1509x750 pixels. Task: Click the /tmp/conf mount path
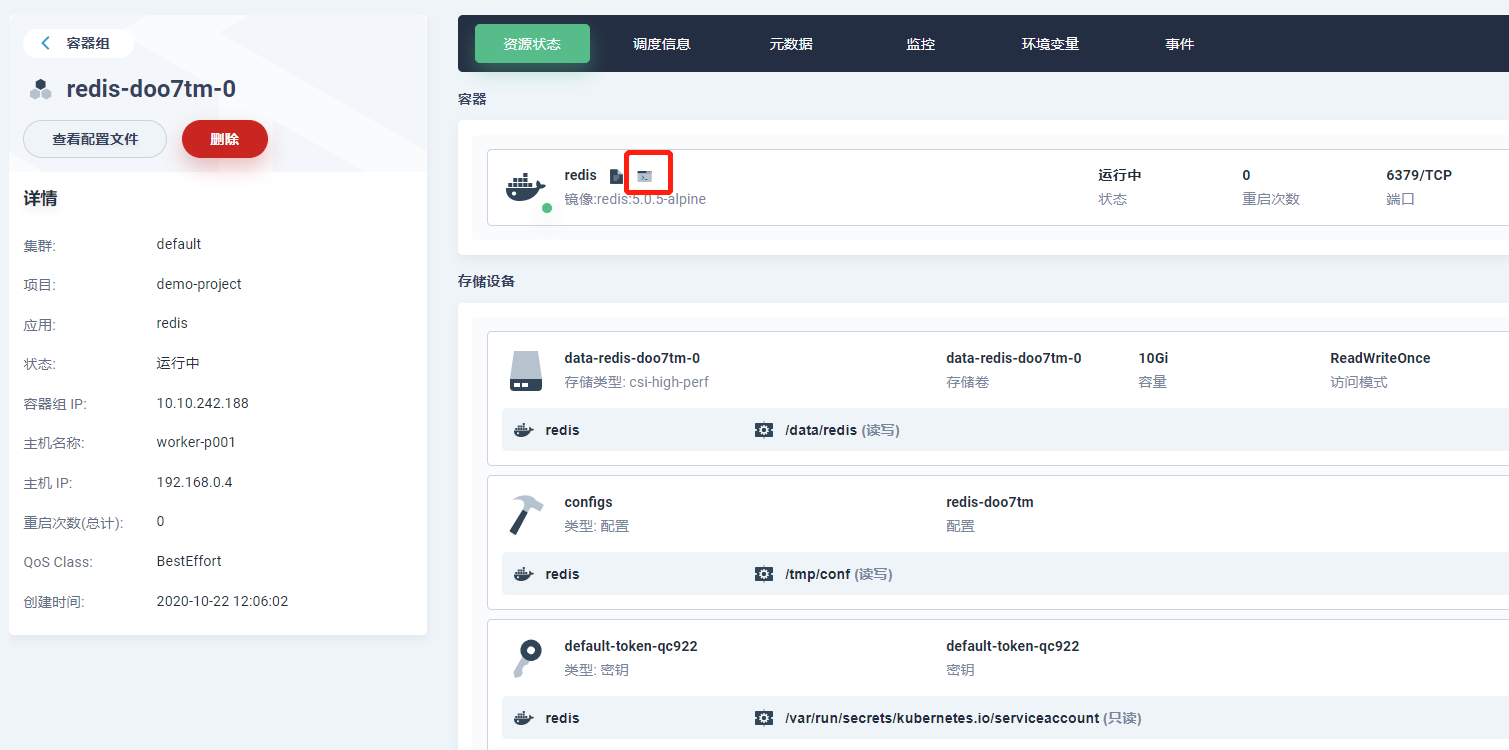[817, 574]
